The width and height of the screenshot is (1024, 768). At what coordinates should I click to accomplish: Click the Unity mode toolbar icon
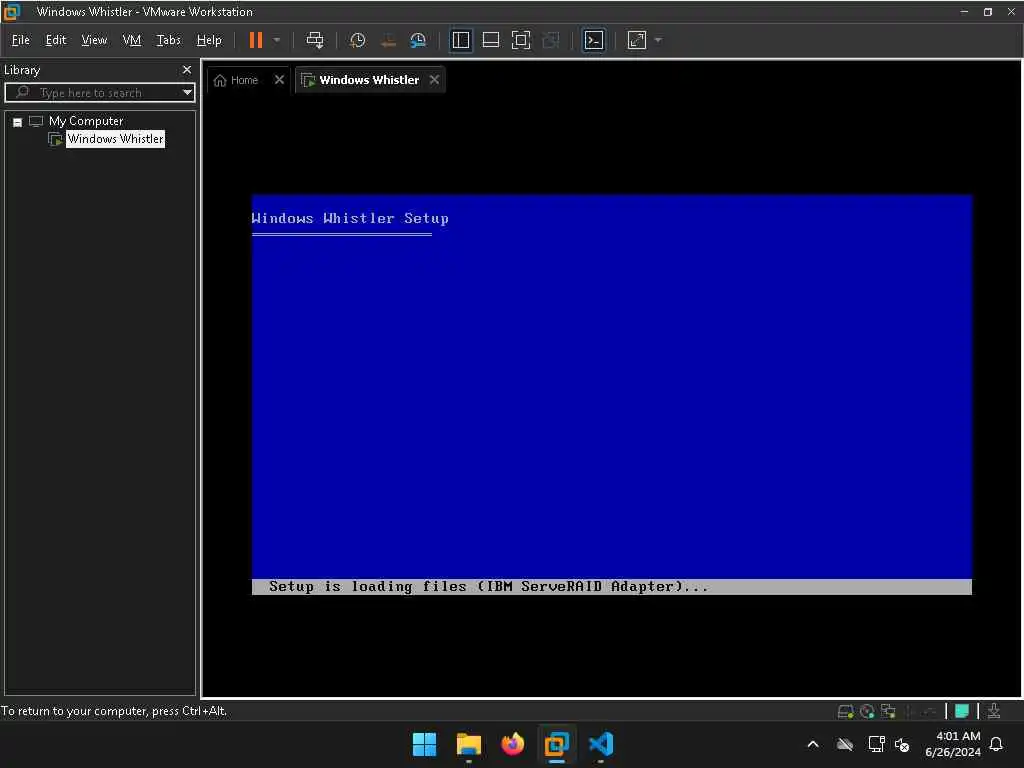click(x=551, y=40)
